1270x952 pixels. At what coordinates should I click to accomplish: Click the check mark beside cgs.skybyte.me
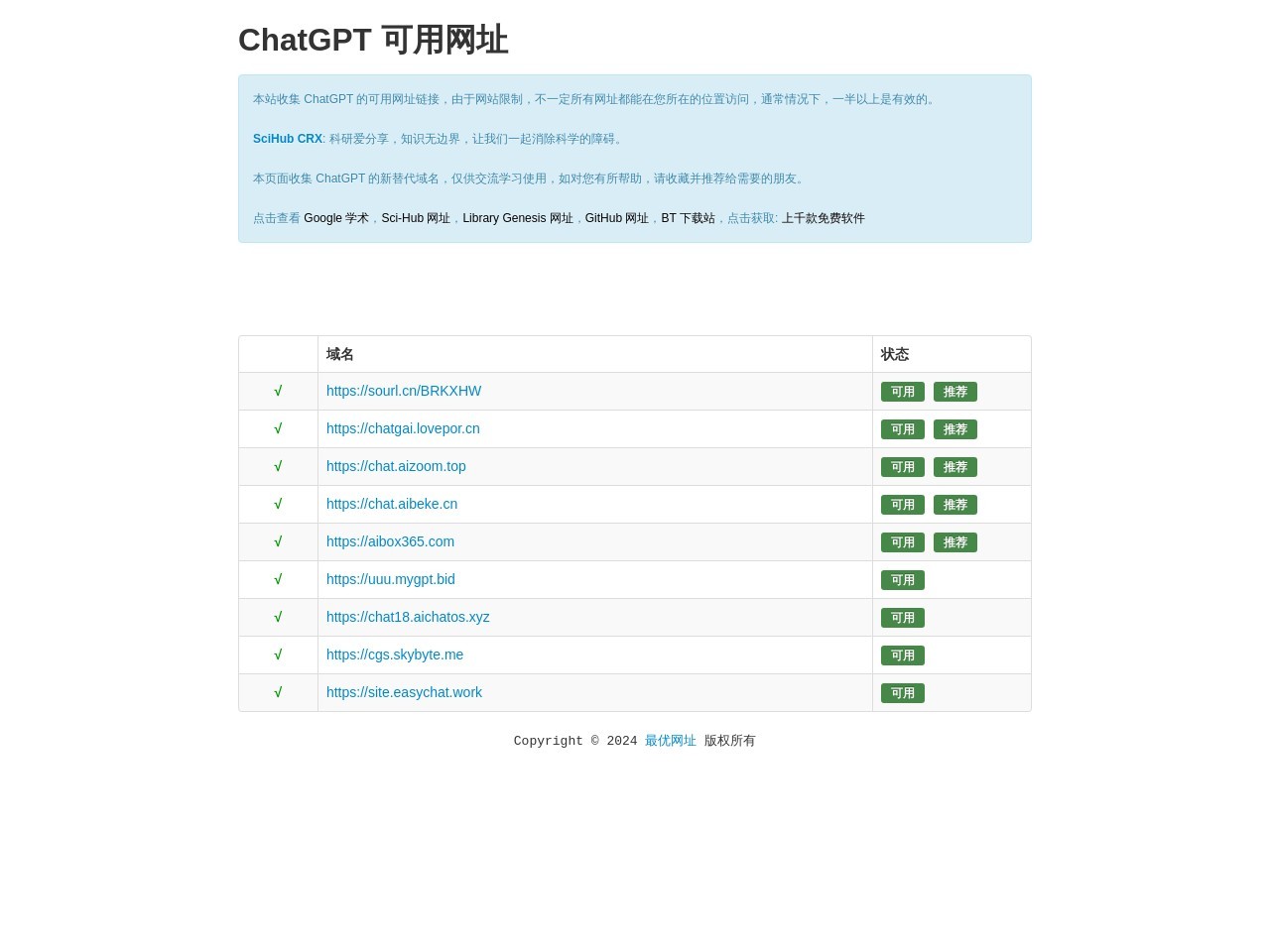(278, 654)
